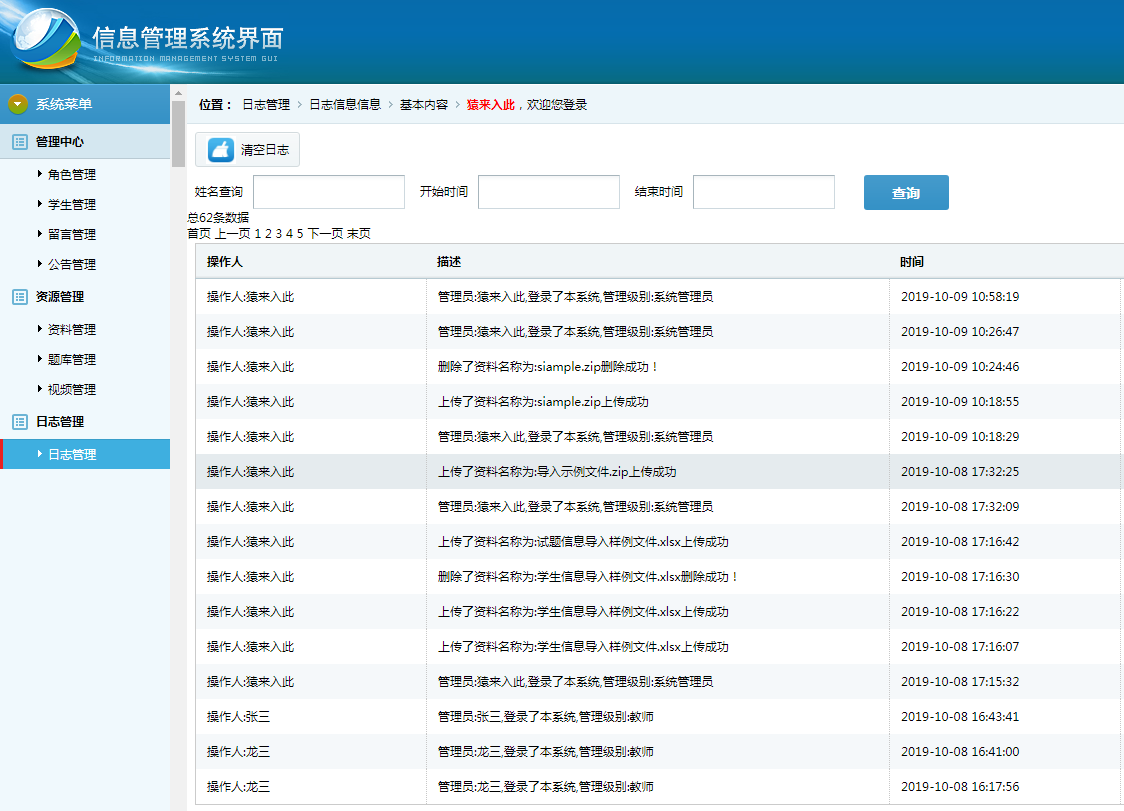
Task: Click 操作人 column header
Action: pyautogui.click(x=224, y=262)
